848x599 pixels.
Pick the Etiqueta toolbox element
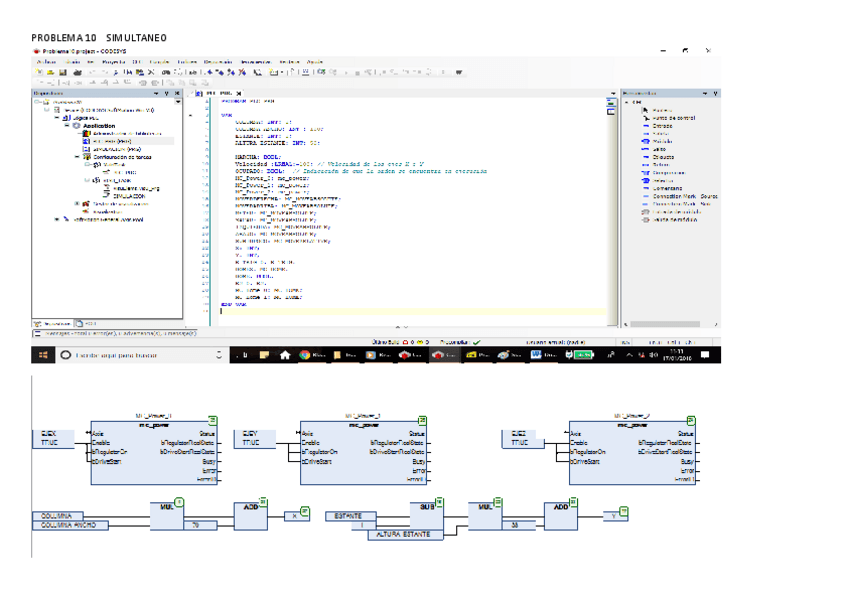tap(664, 157)
